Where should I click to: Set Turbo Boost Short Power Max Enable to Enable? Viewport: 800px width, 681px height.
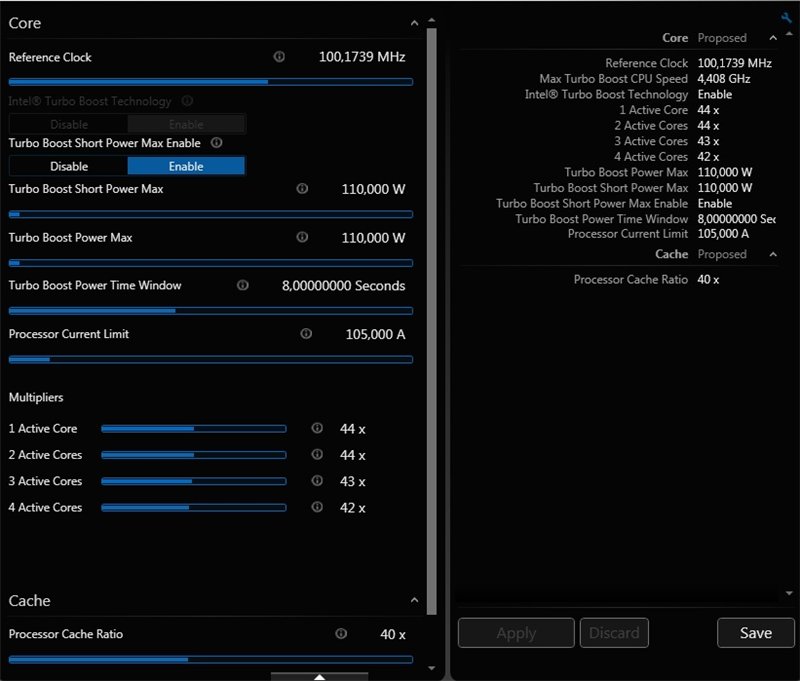point(186,166)
